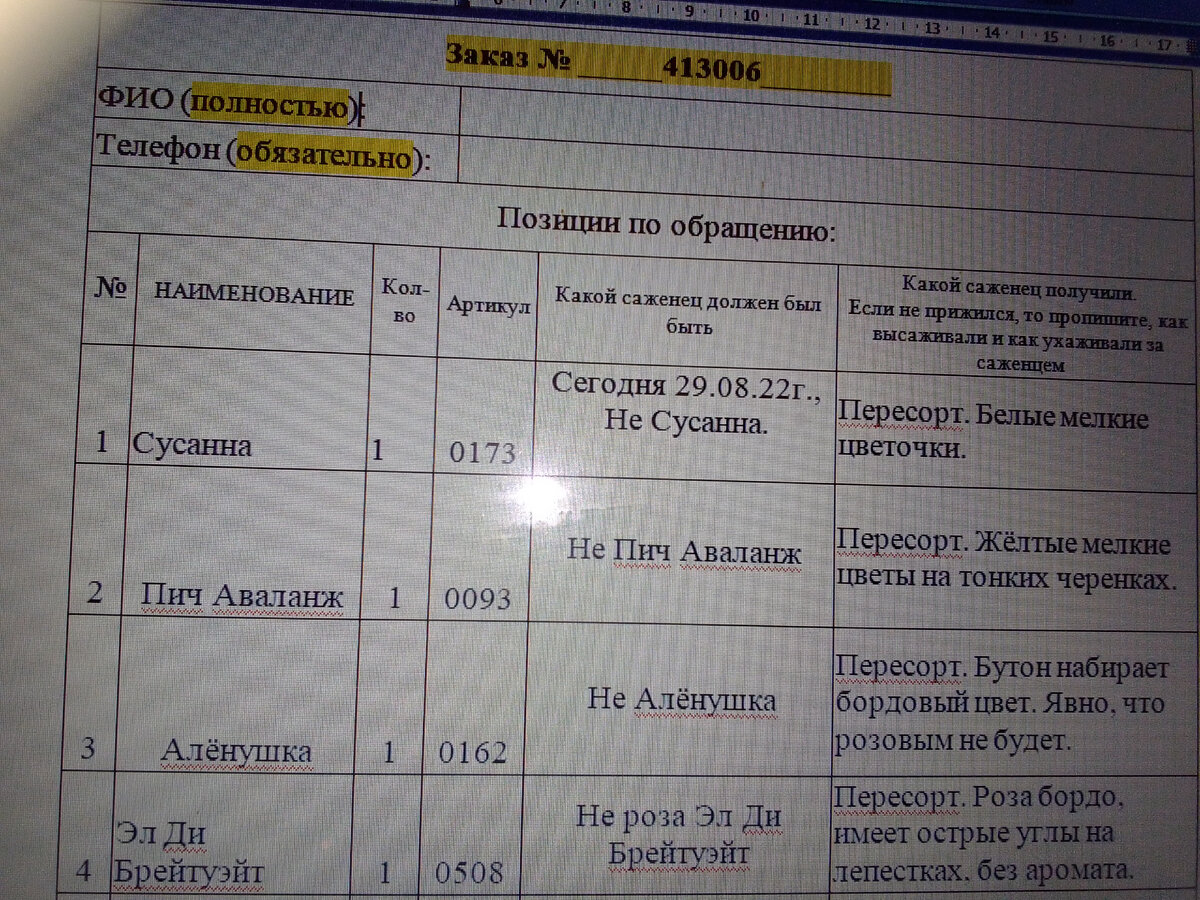The image size is (1200, 900).
Task: Click the 'ФИО (полностью)' label
Action: (x=230, y=104)
